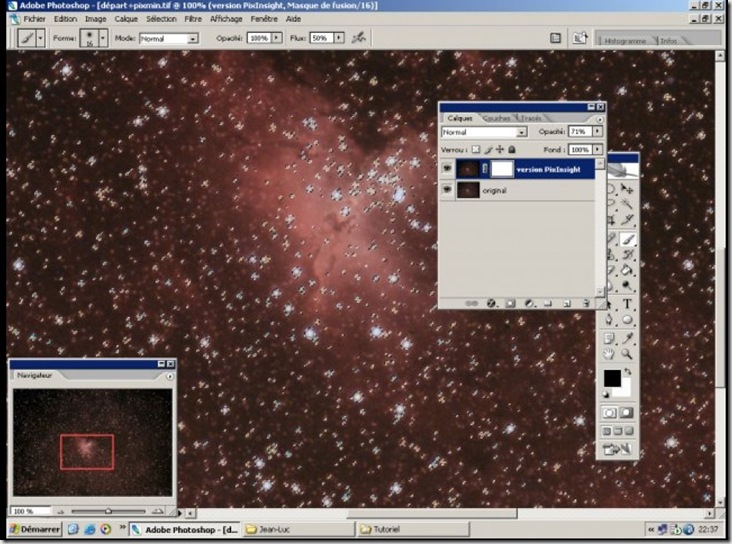
Task: Enable airbrush mode in options bar
Action: 359,38
